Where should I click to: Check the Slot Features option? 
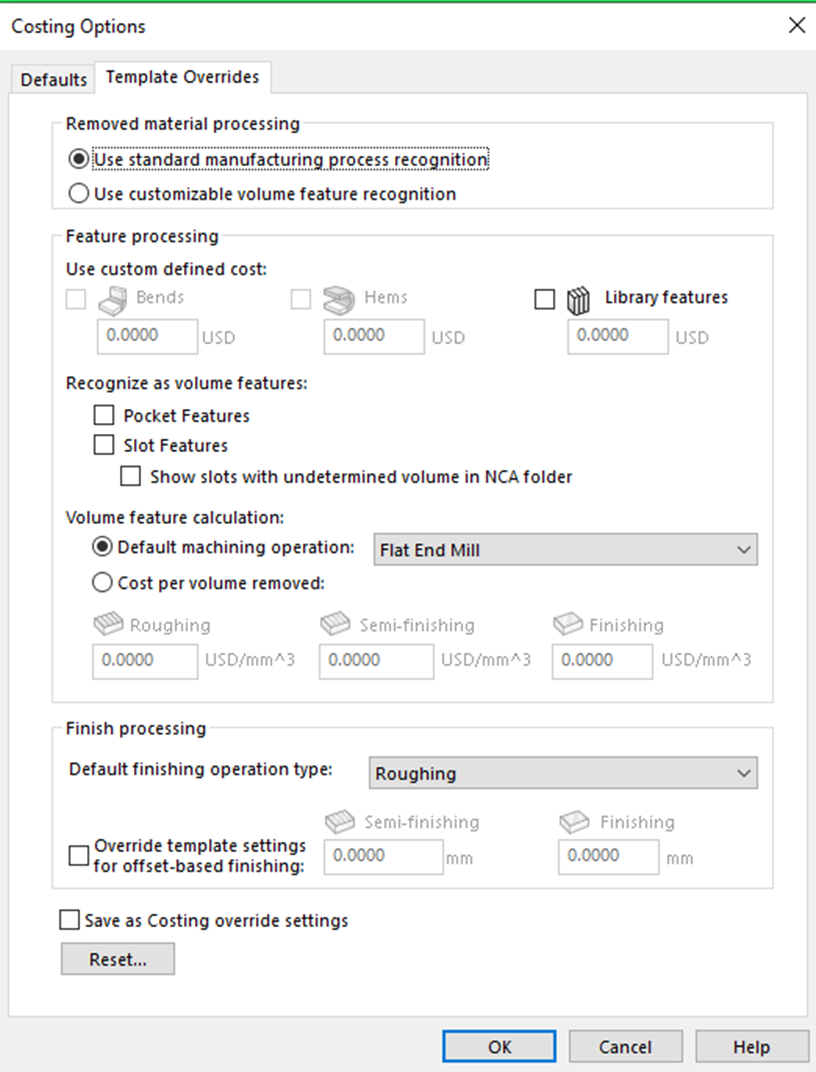click(104, 445)
